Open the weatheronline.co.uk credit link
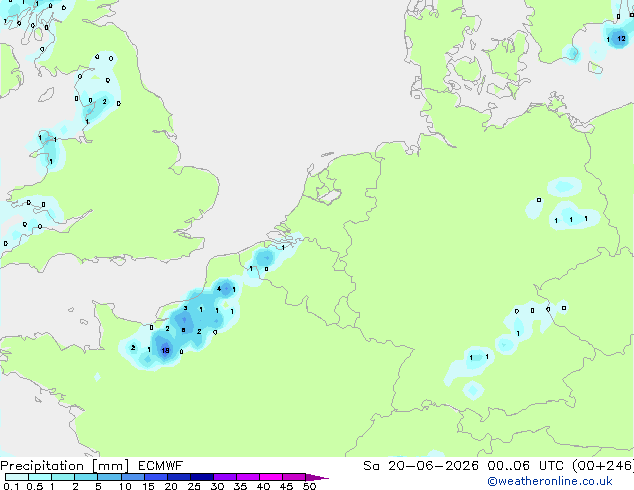Screen dimensions: 634x490 point(550,481)
